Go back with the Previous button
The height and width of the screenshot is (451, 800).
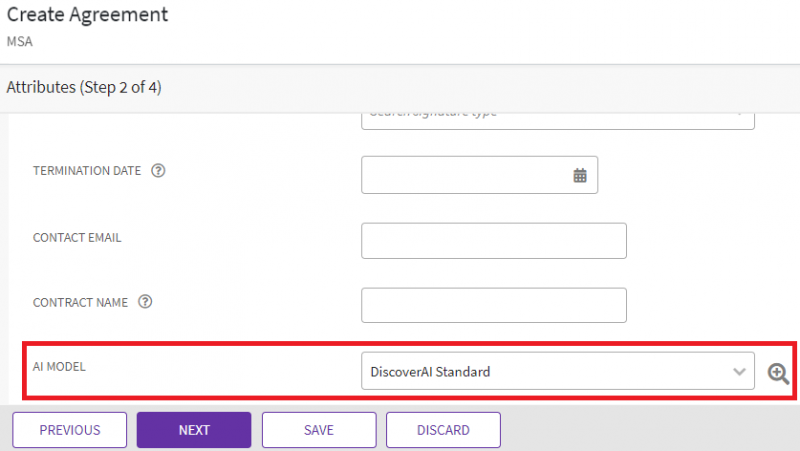[70, 430]
